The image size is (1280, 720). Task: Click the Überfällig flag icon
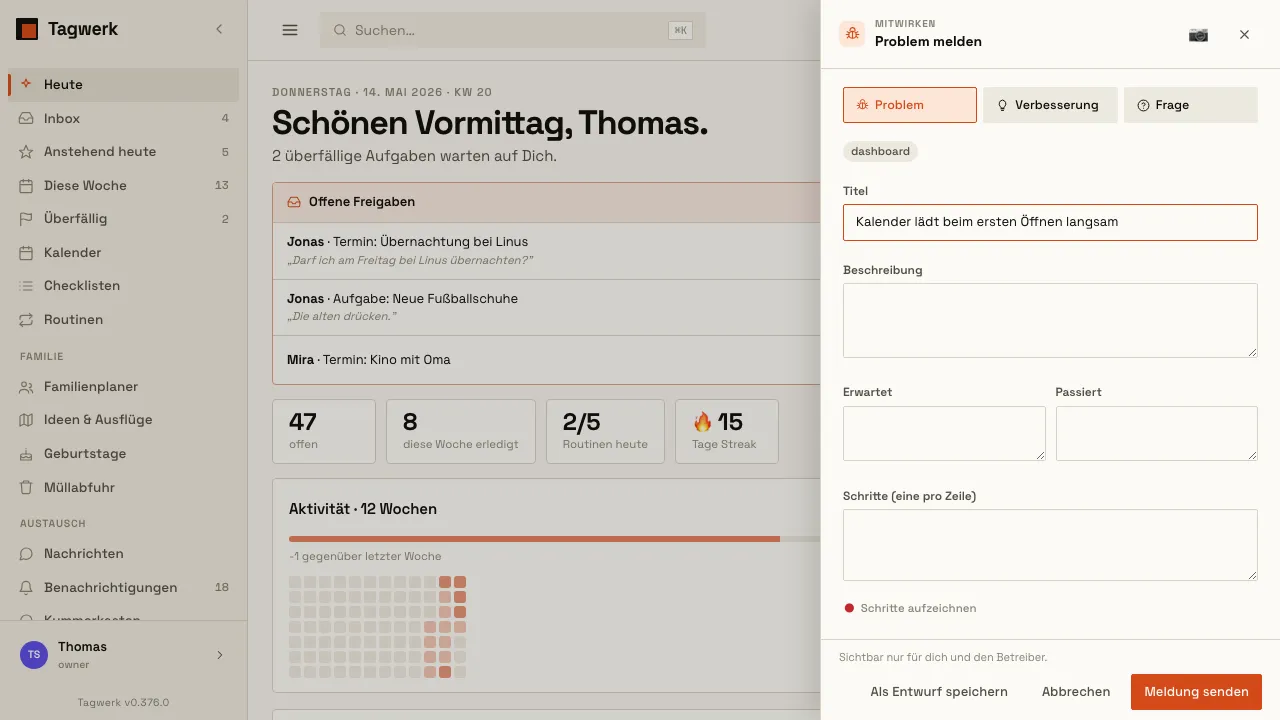(26, 219)
